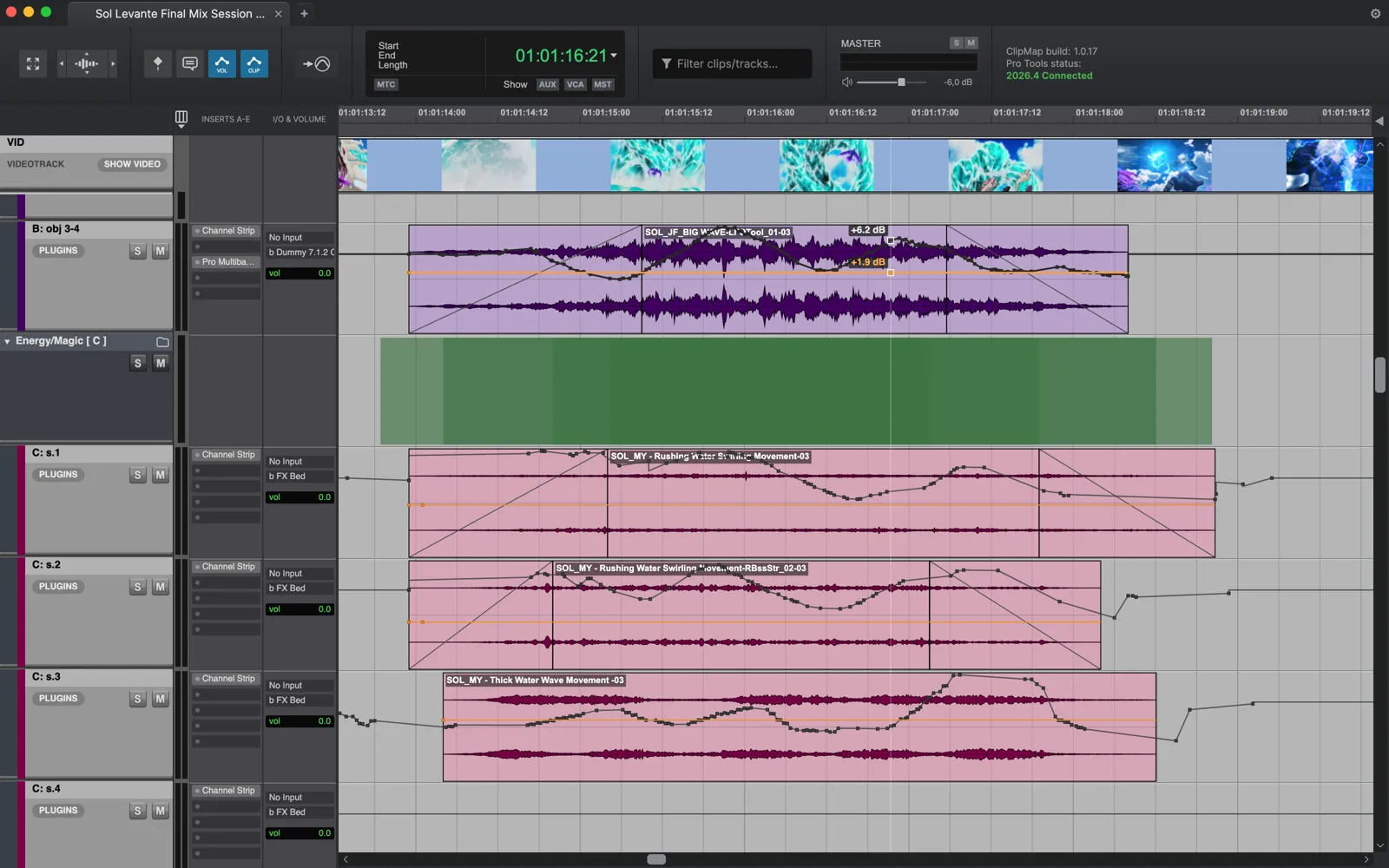Viewport: 1389px width, 868px height.
Task: Open PLUGINS for track C: s.4
Action: pyautogui.click(x=58, y=810)
